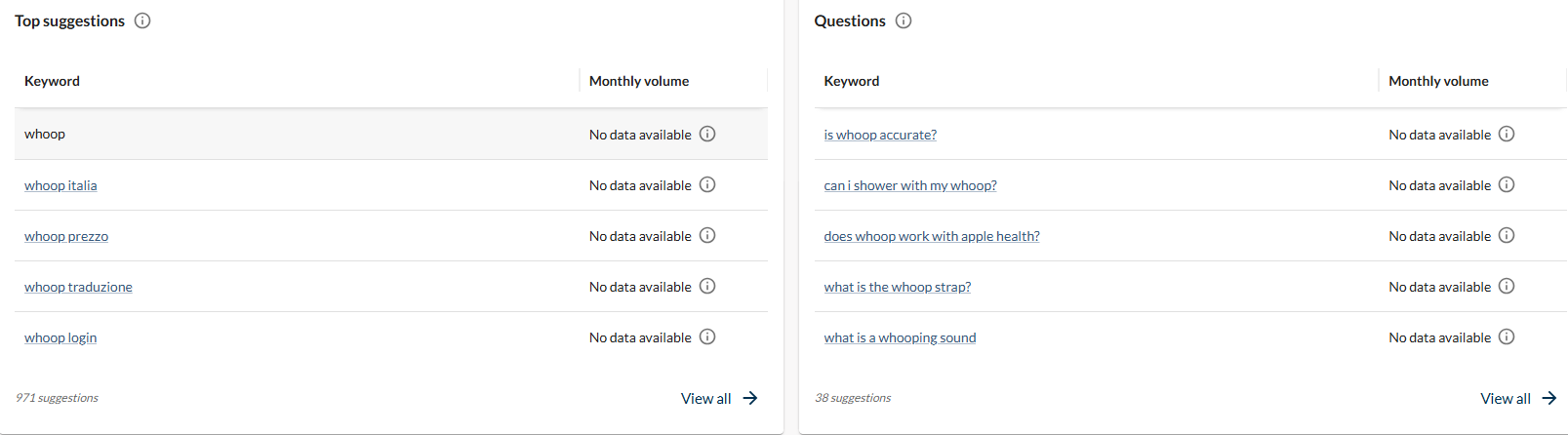Click arrow icon next to Top suggestions View all
The height and width of the screenshot is (435, 1568).
tap(749, 398)
